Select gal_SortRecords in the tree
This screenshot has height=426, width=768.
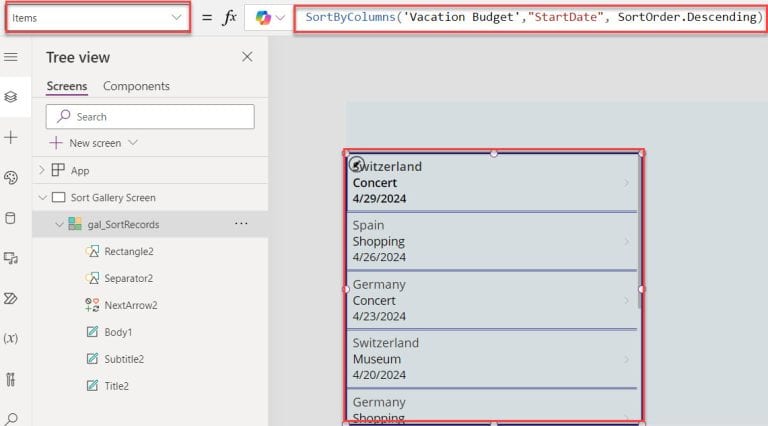click(123, 224)
